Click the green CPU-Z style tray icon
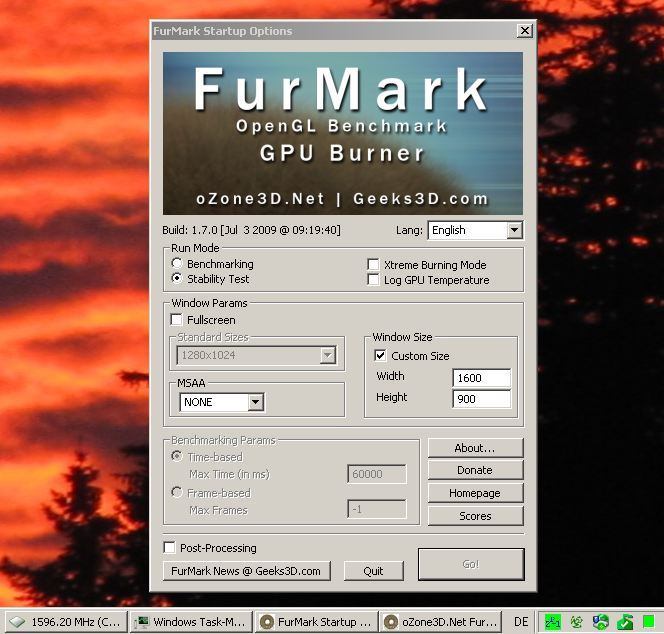This screenshot has width=664, height=634. click(x=553, y=622)
